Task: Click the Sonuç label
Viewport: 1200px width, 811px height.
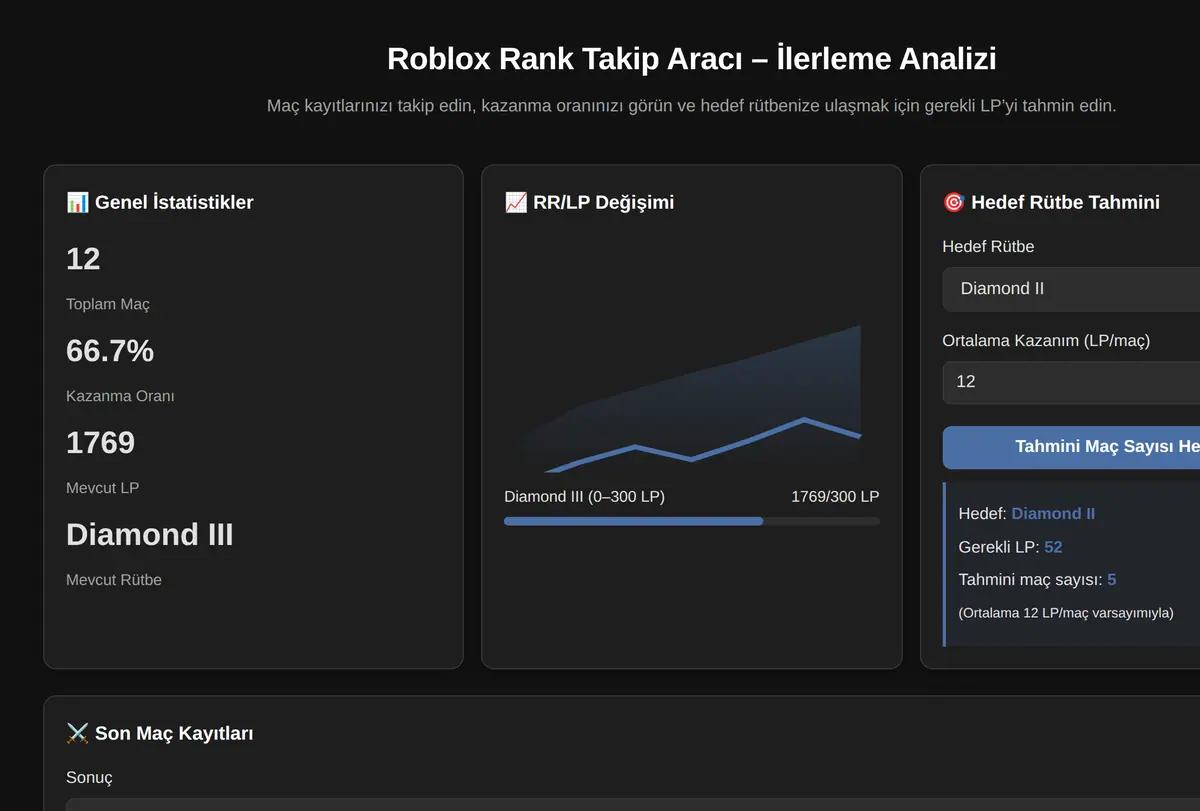Action: click(90, 778)
